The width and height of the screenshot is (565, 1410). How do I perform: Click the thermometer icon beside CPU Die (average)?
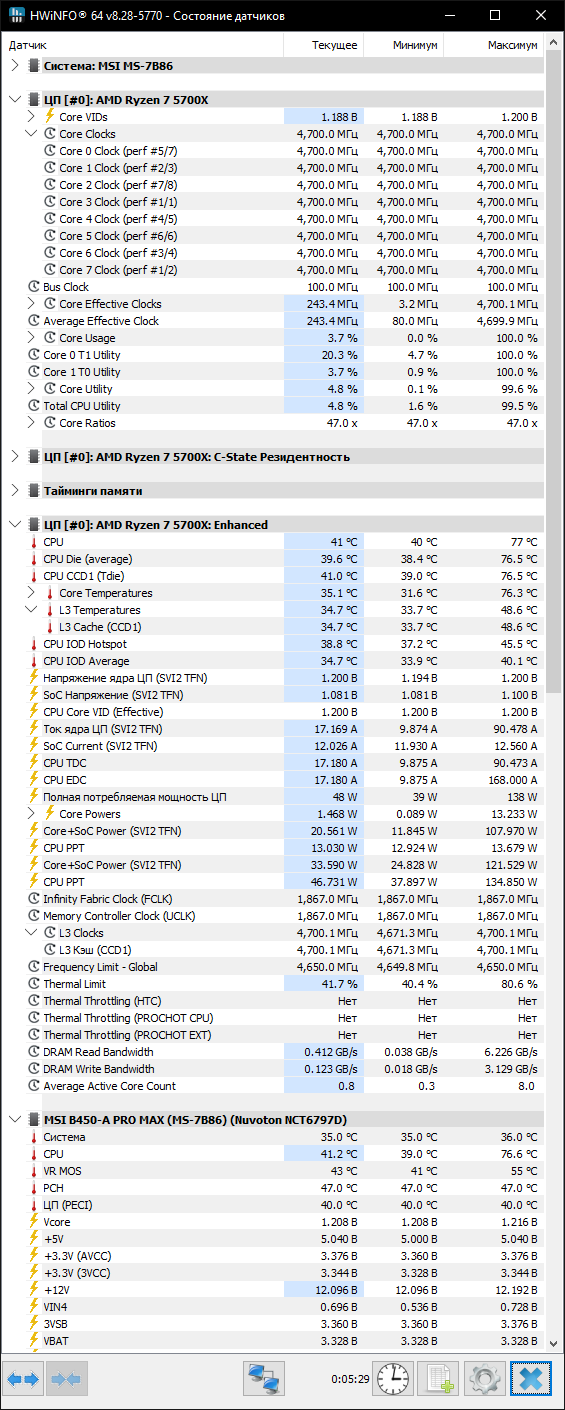34,559
